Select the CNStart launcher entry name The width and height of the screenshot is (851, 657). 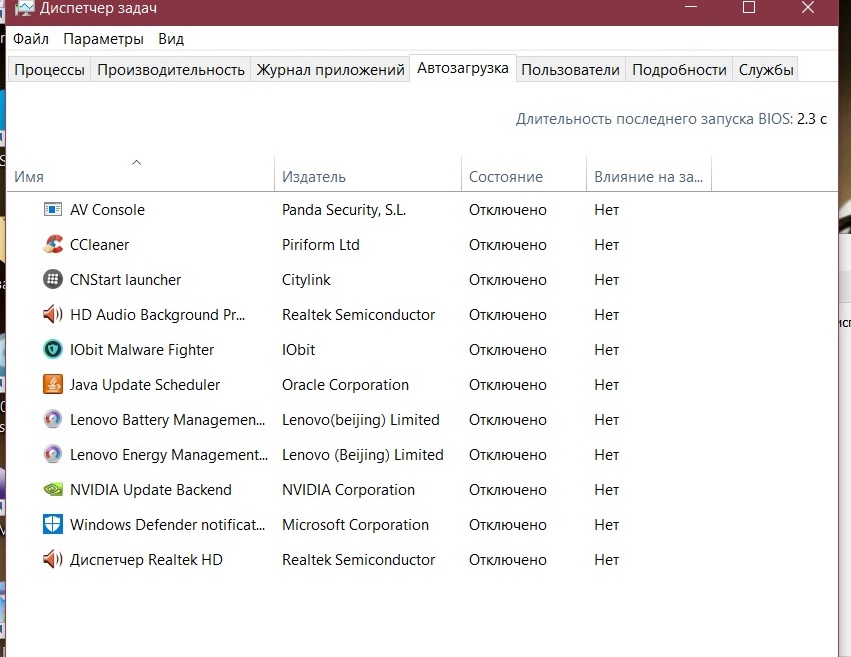pyautogui.click(x=125, y=279)
